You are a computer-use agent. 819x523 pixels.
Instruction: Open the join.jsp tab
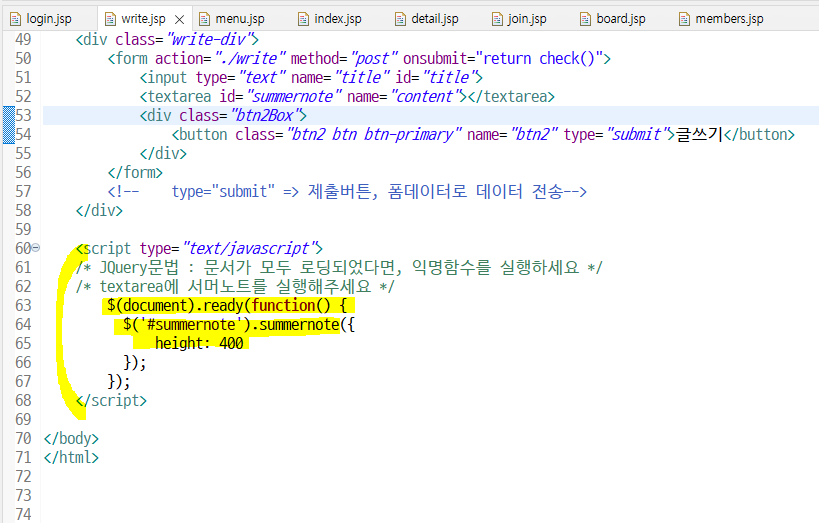point(526,19)
